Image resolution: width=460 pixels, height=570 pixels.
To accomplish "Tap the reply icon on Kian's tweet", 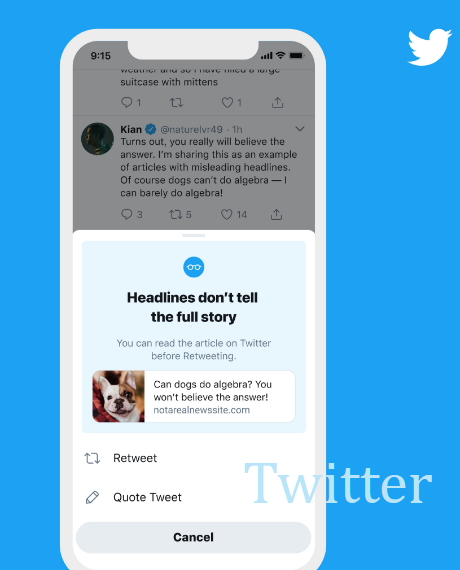I will click(127, 214).
